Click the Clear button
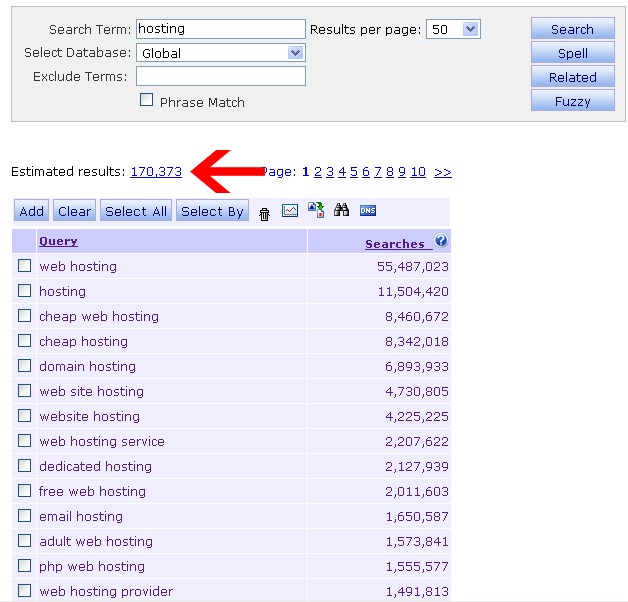628x602 pixels. 74,211
